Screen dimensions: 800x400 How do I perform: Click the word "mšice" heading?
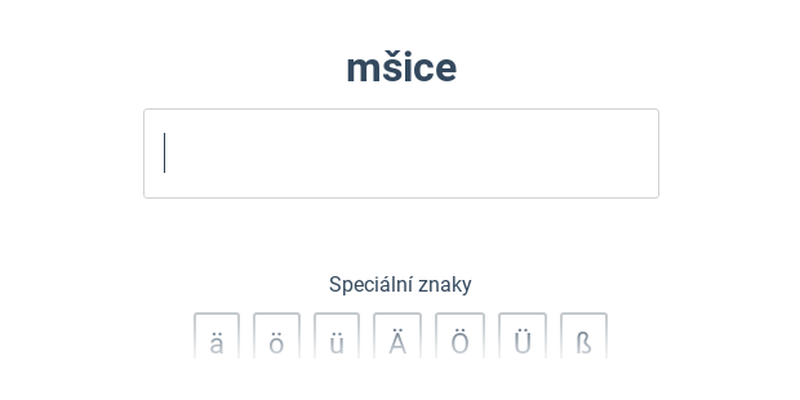click(x=401, y=67)
